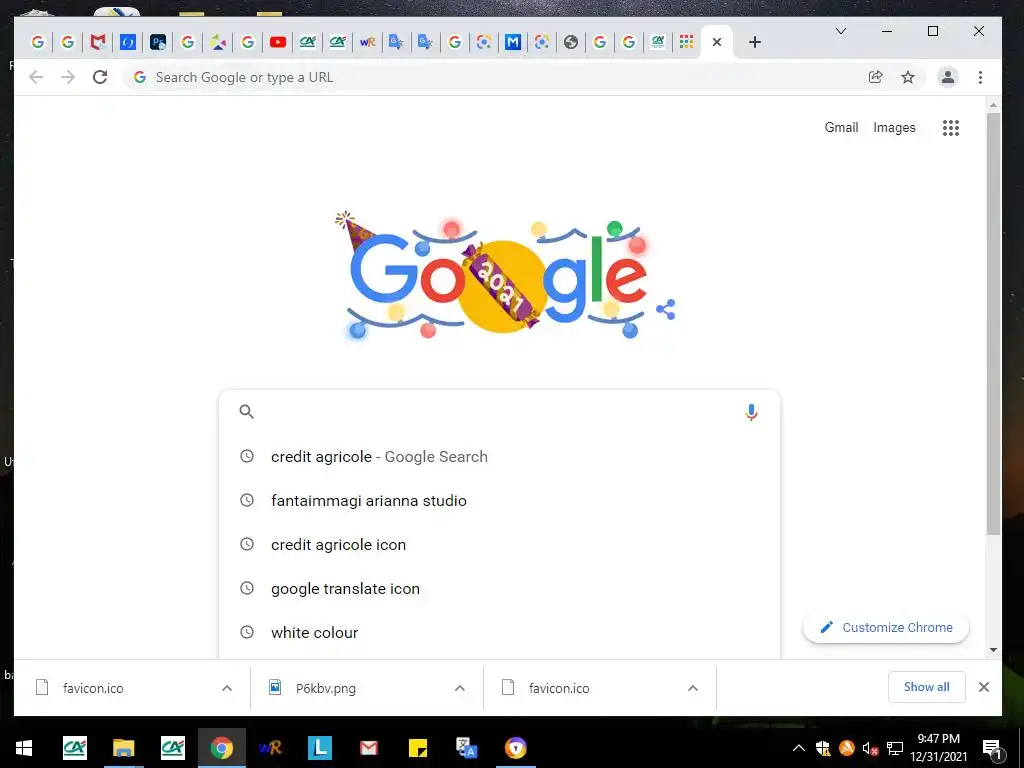Open Images link

coord(894,127)
